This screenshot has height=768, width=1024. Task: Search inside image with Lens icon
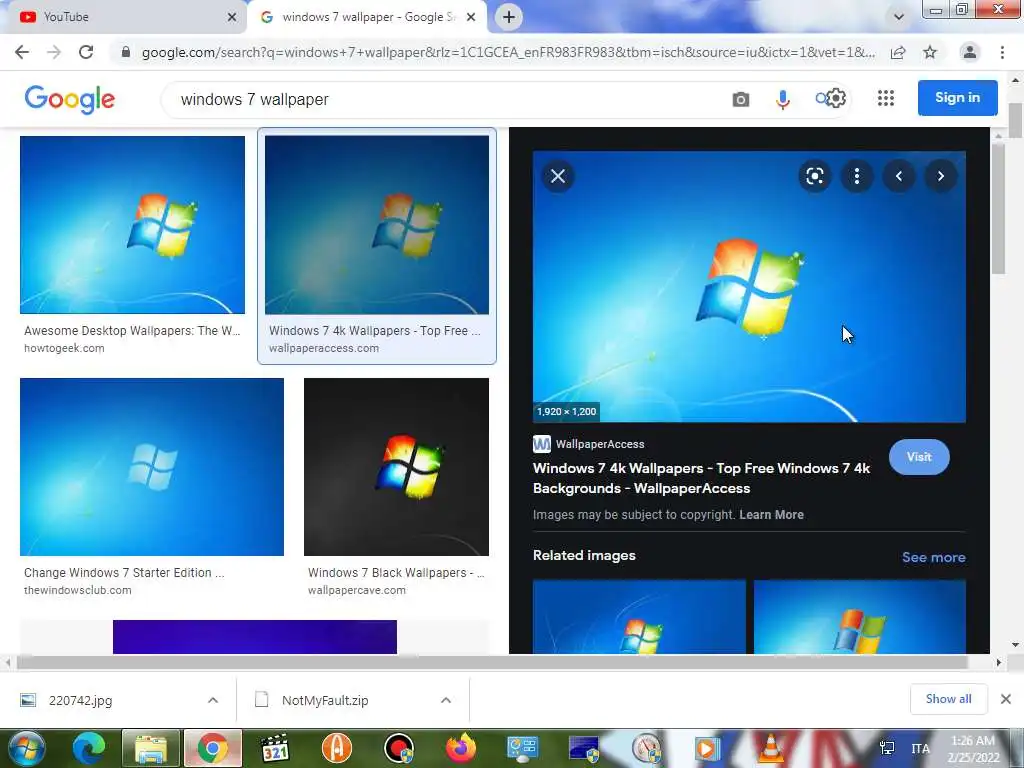tap(814, 176)
